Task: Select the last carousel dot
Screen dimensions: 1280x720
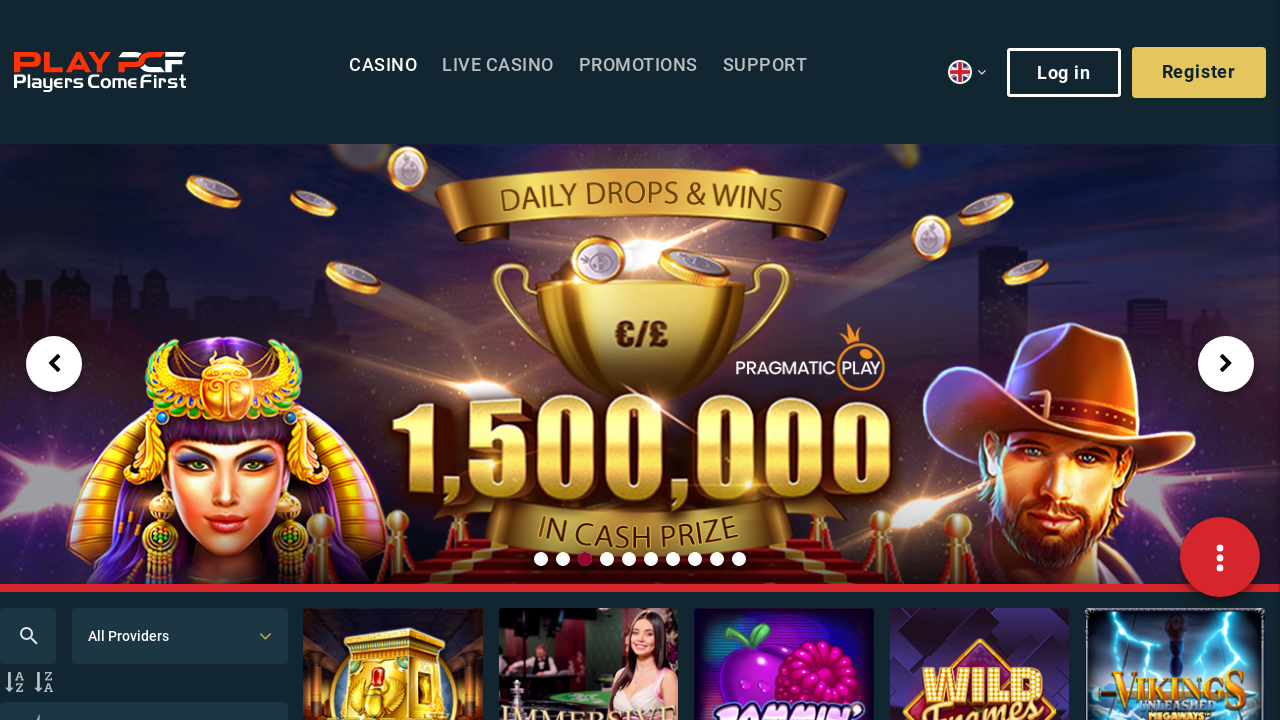Action: 739,559
